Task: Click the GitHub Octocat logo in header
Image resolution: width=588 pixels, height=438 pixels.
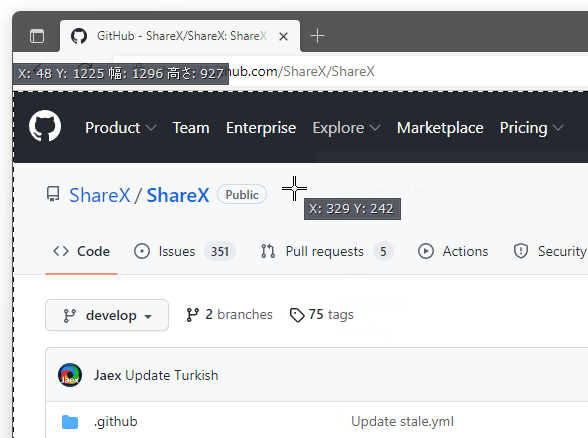Action: [x=45, y=126]
